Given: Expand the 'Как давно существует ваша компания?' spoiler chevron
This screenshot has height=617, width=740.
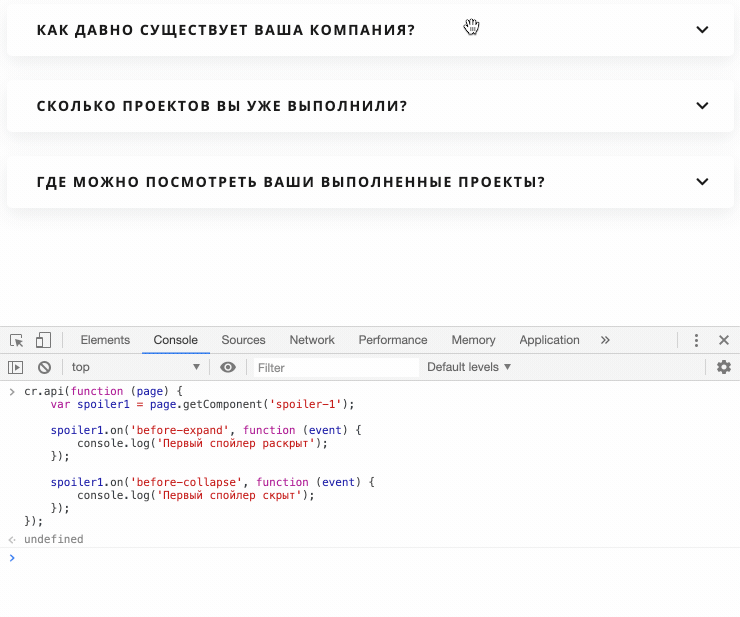Looking at the screenshot, I should click(x=702, y=30).
